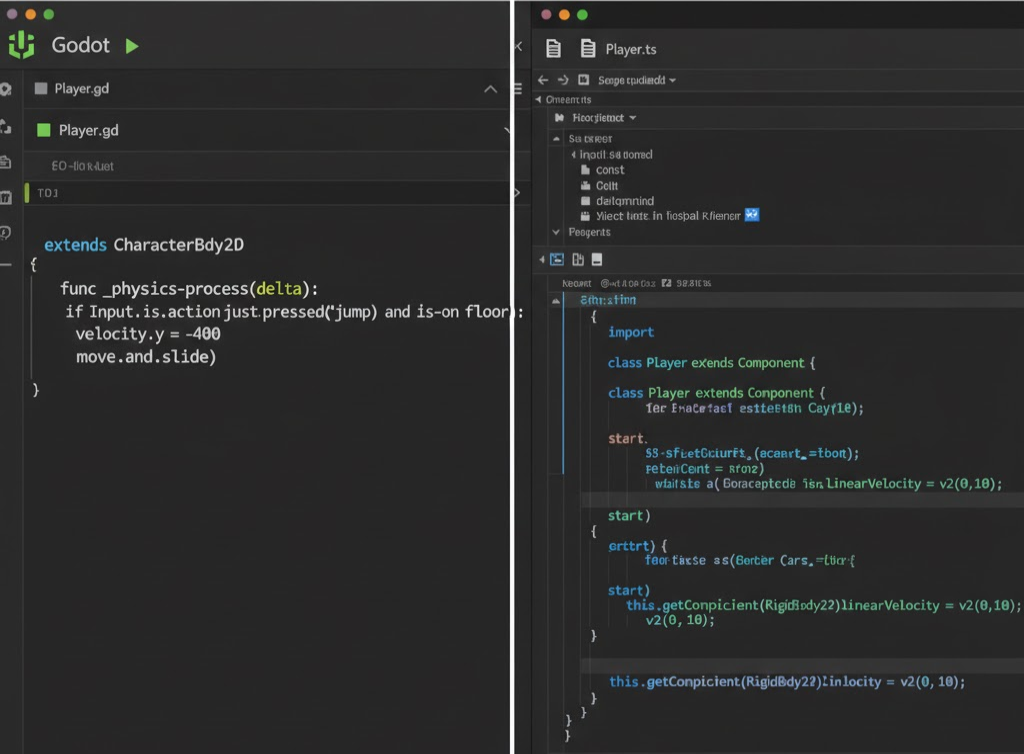Image resolution: width=1024 pixels, height=754 pixels.
Task: Expand the Peogents section chevron
Action: coord(557,232)
